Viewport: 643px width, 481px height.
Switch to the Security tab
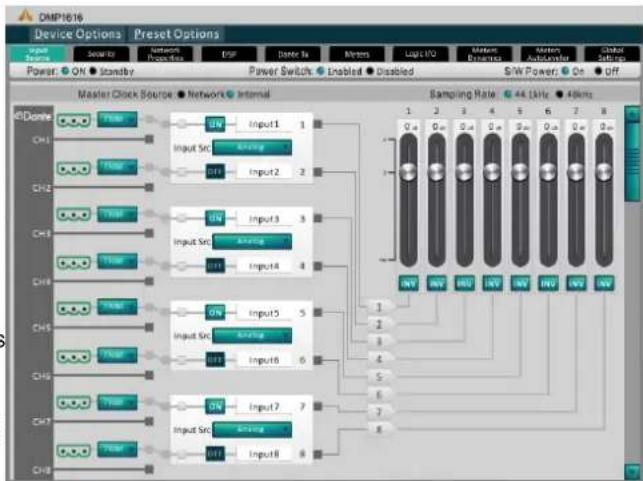coord(101,54)
